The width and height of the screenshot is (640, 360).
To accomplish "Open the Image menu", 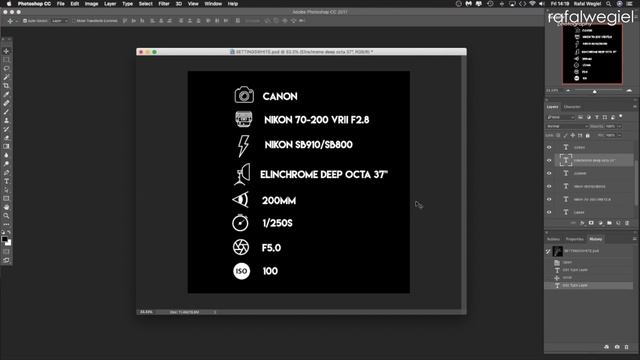I will tap(91, 4).
